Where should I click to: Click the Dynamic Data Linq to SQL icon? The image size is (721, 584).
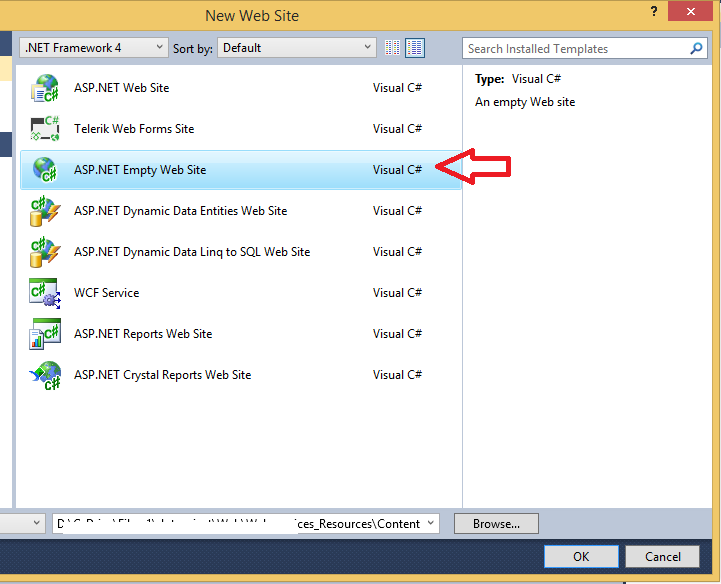point(45,252)
